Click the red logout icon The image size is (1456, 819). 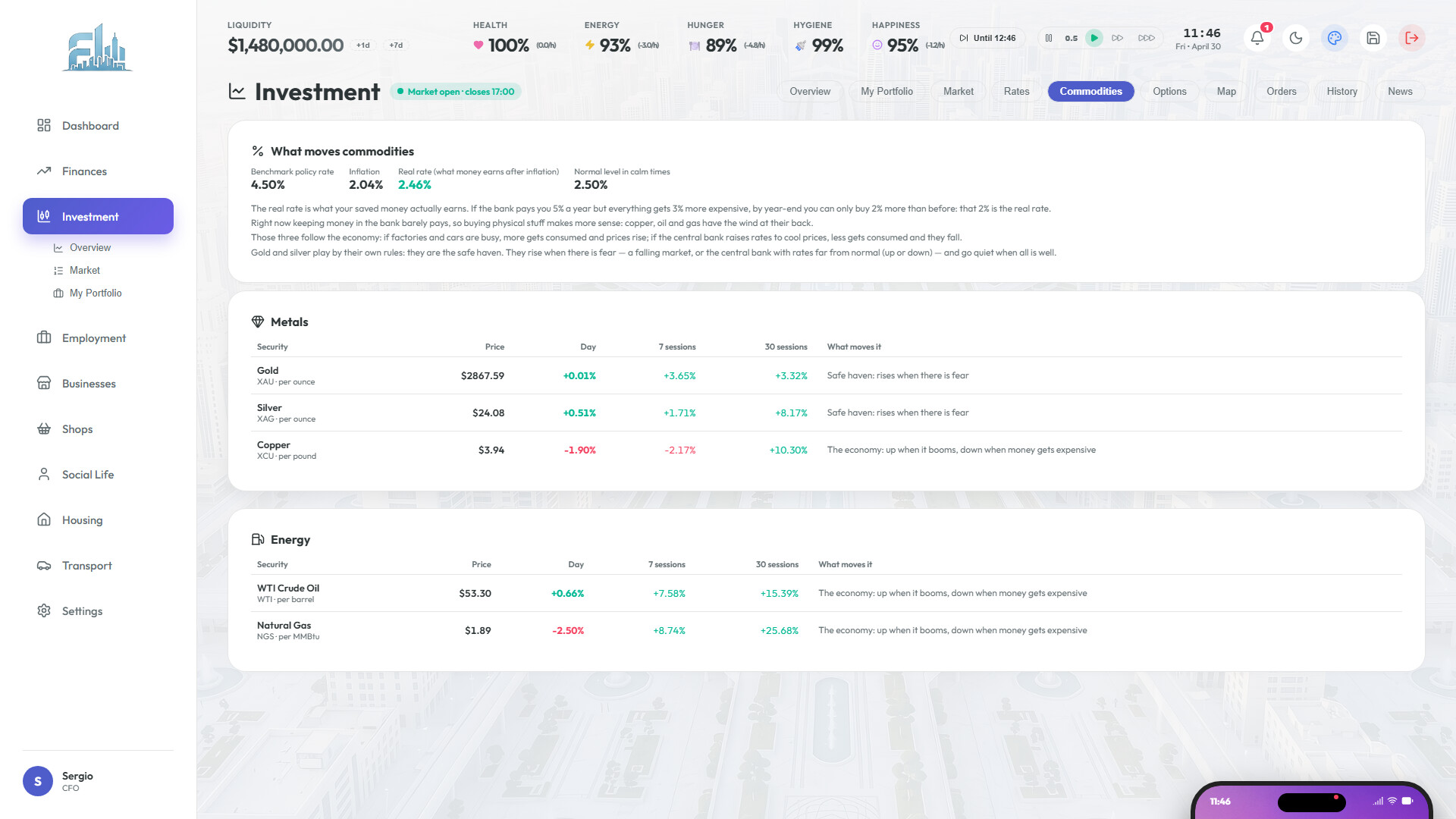click(x=1412, y=38)
